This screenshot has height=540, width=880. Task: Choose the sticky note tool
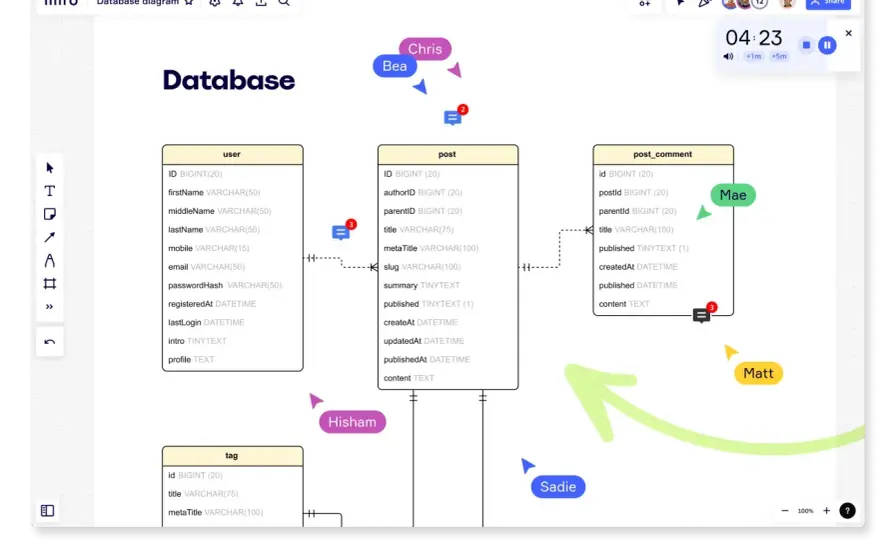point(49,214)
